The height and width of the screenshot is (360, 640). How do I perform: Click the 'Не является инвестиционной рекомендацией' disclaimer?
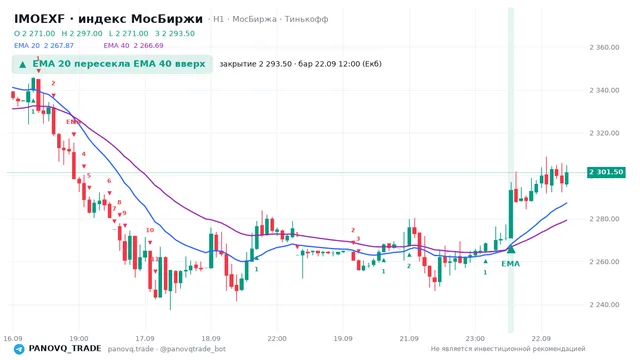pos(508,349)
